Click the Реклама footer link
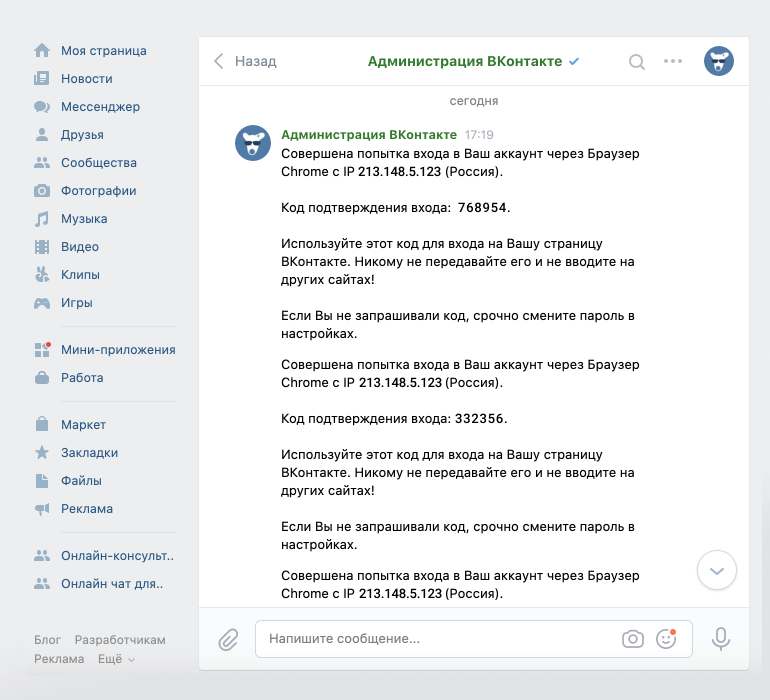 point(59,659)
